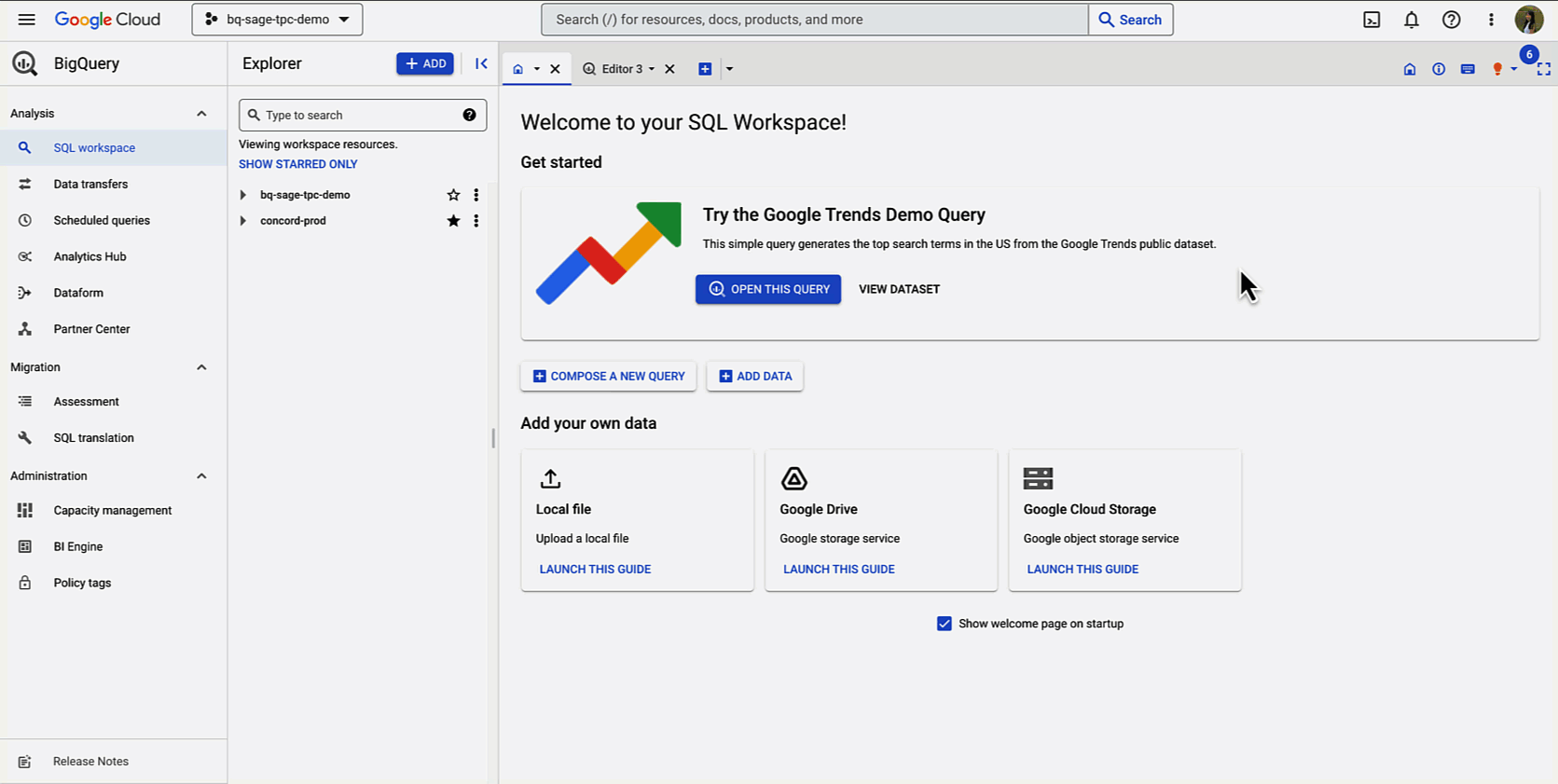This screenshot has width=1558, height=784.
Task: Click the OPEN THIS QUERY button
Action: [x=767, y=289]
